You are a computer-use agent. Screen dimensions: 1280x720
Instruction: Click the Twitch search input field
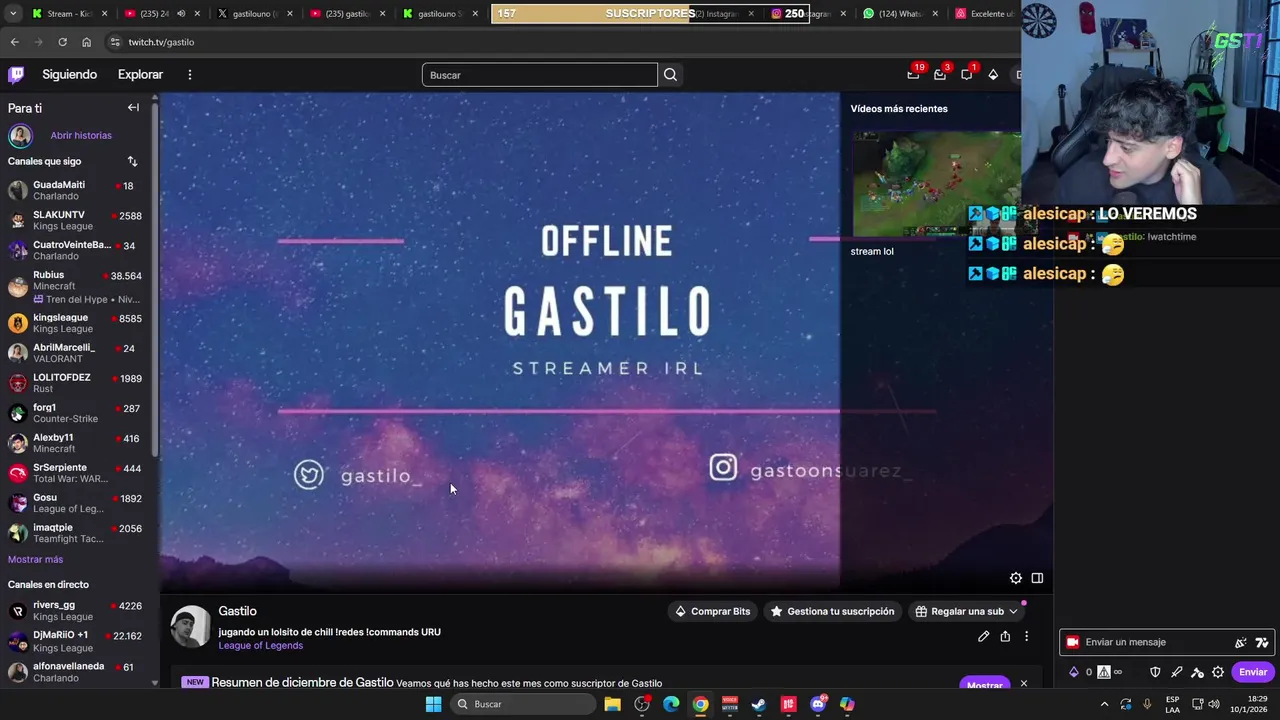(540, 75)
